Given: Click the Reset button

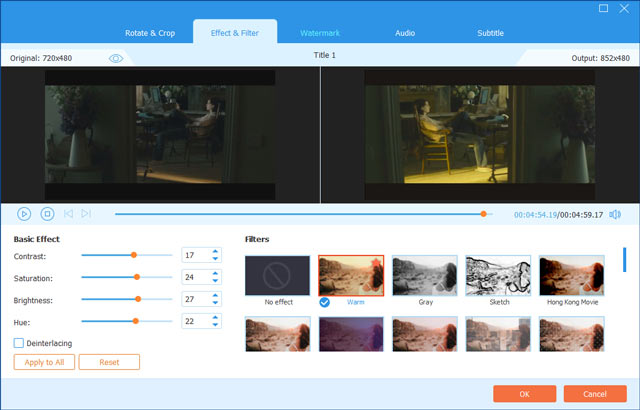Looking at the screenshot, I should [x=109, y=362].
